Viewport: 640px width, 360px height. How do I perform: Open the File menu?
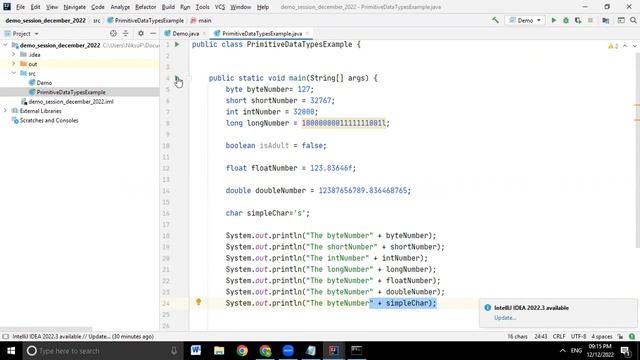click(20, 7)
